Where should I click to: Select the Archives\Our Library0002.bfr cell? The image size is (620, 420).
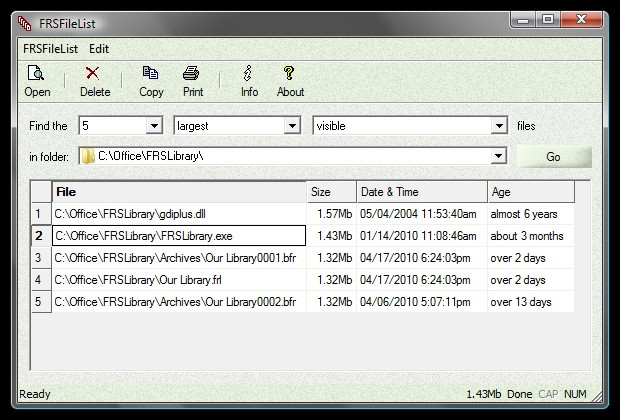179,302
